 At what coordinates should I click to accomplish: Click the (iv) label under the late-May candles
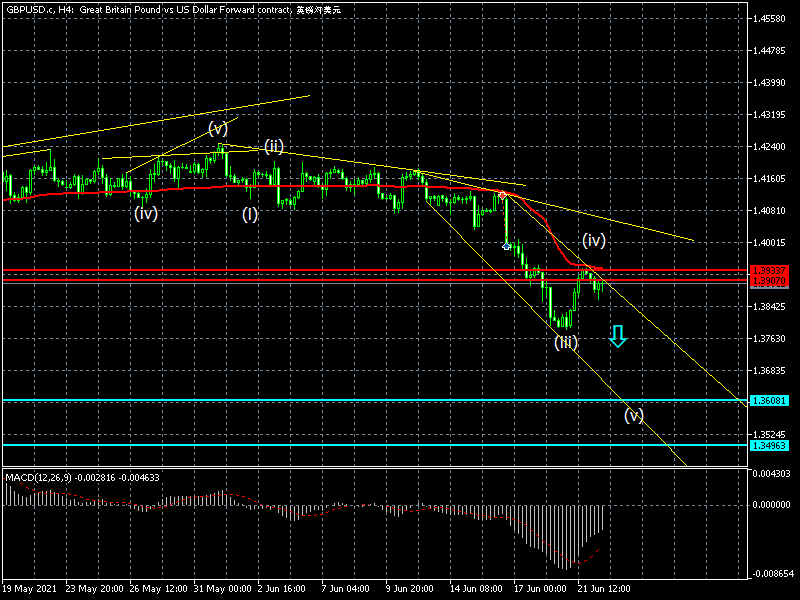pos(146,213)
